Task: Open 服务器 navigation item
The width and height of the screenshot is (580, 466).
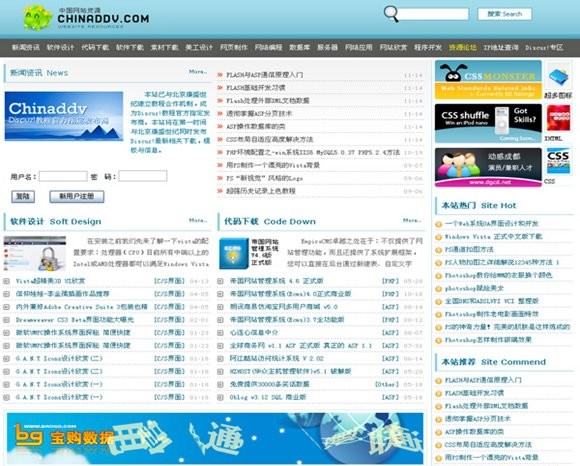Action: tap(327, 47)
